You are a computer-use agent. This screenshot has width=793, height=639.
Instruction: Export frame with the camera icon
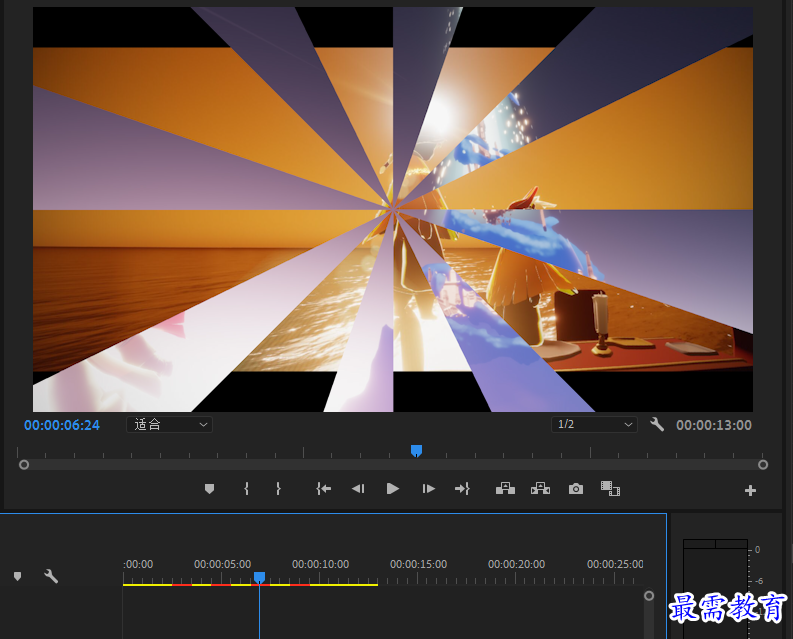pyautogui.click(x=576, y=489)
